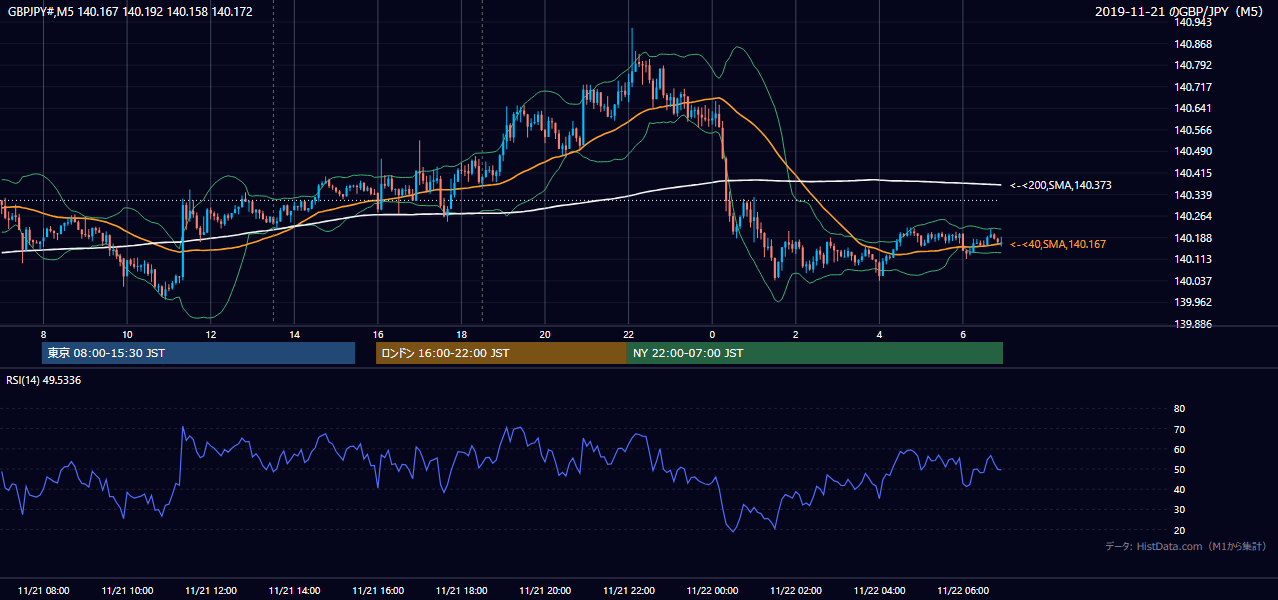Click bottom time label 11/22 04:00
Viewport: 1278px width, 600px height.
(x=879, y=590)
